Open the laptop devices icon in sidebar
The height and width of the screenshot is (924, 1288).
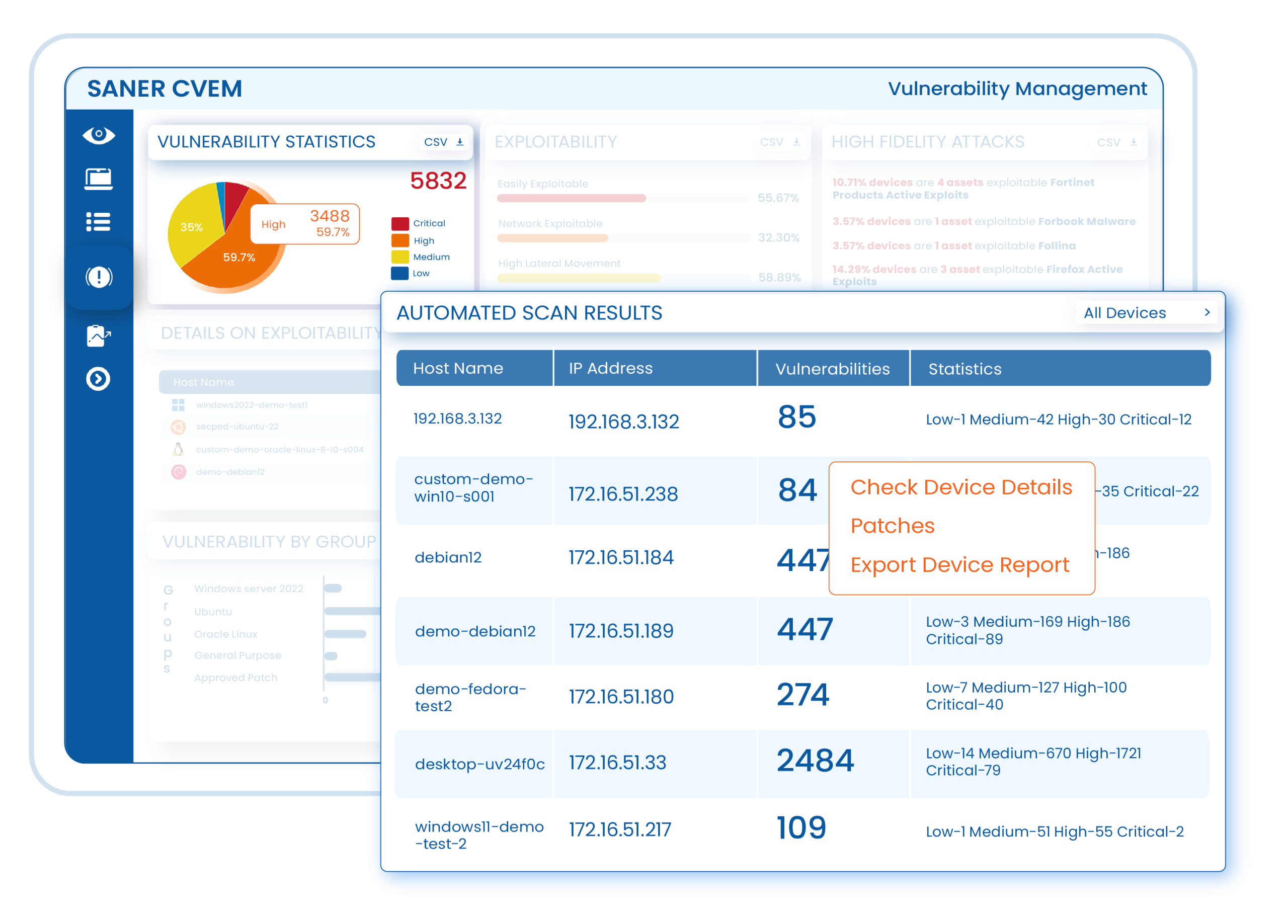(x=98, y=179)
